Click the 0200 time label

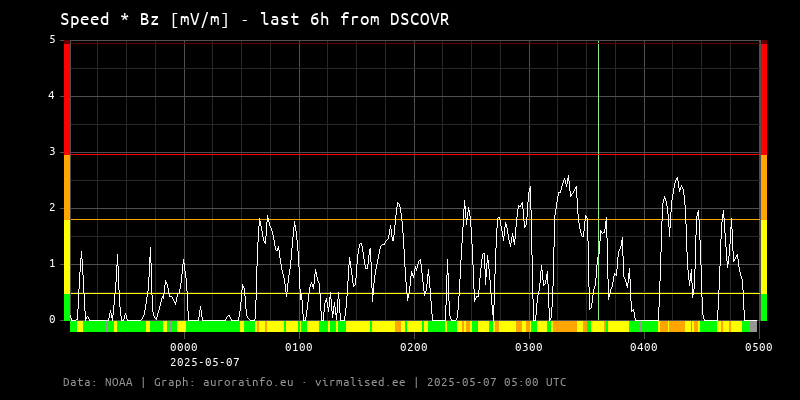coord(414,347)
